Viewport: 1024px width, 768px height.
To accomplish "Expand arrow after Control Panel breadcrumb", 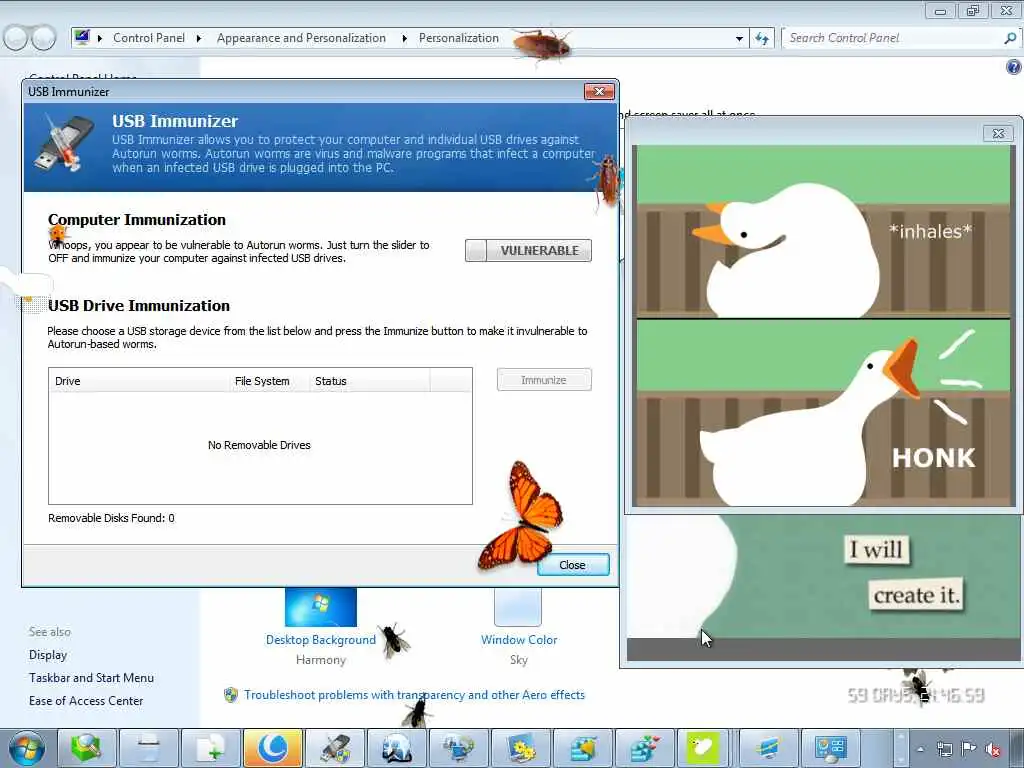I will 199,39.
